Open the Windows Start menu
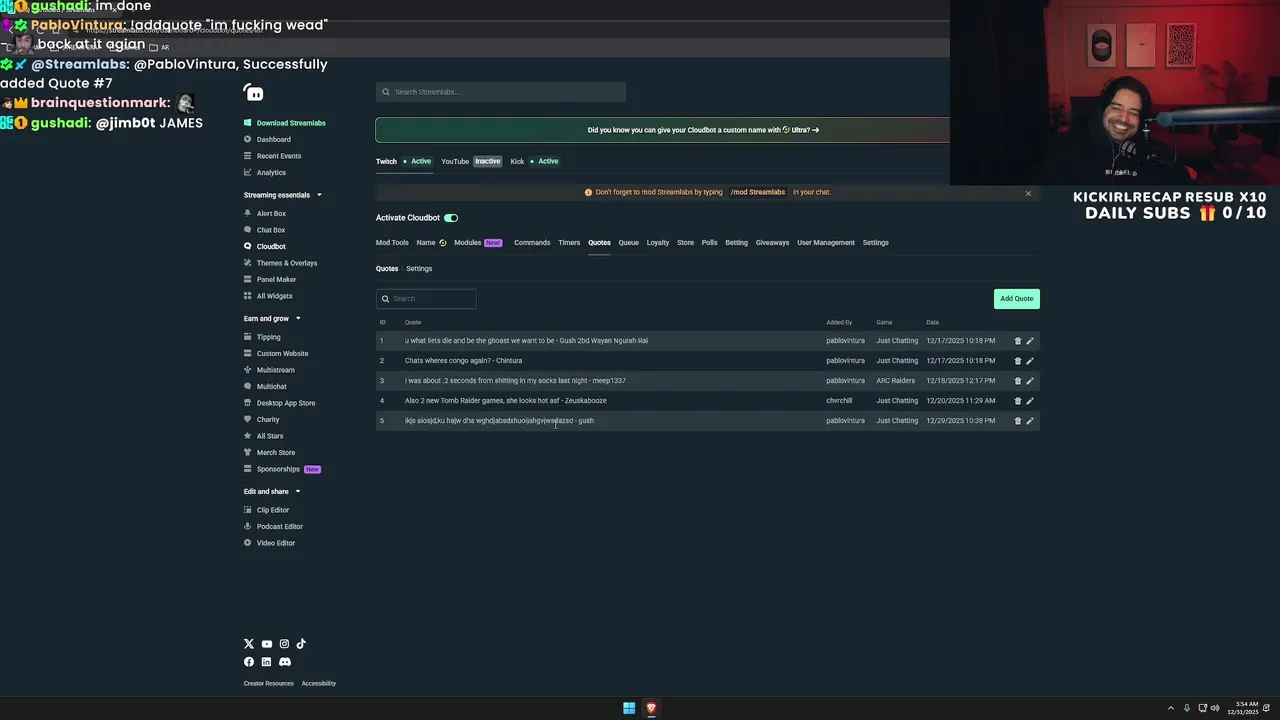The height and width of the screenshot is (720, 1280). (x=629, y=708)
